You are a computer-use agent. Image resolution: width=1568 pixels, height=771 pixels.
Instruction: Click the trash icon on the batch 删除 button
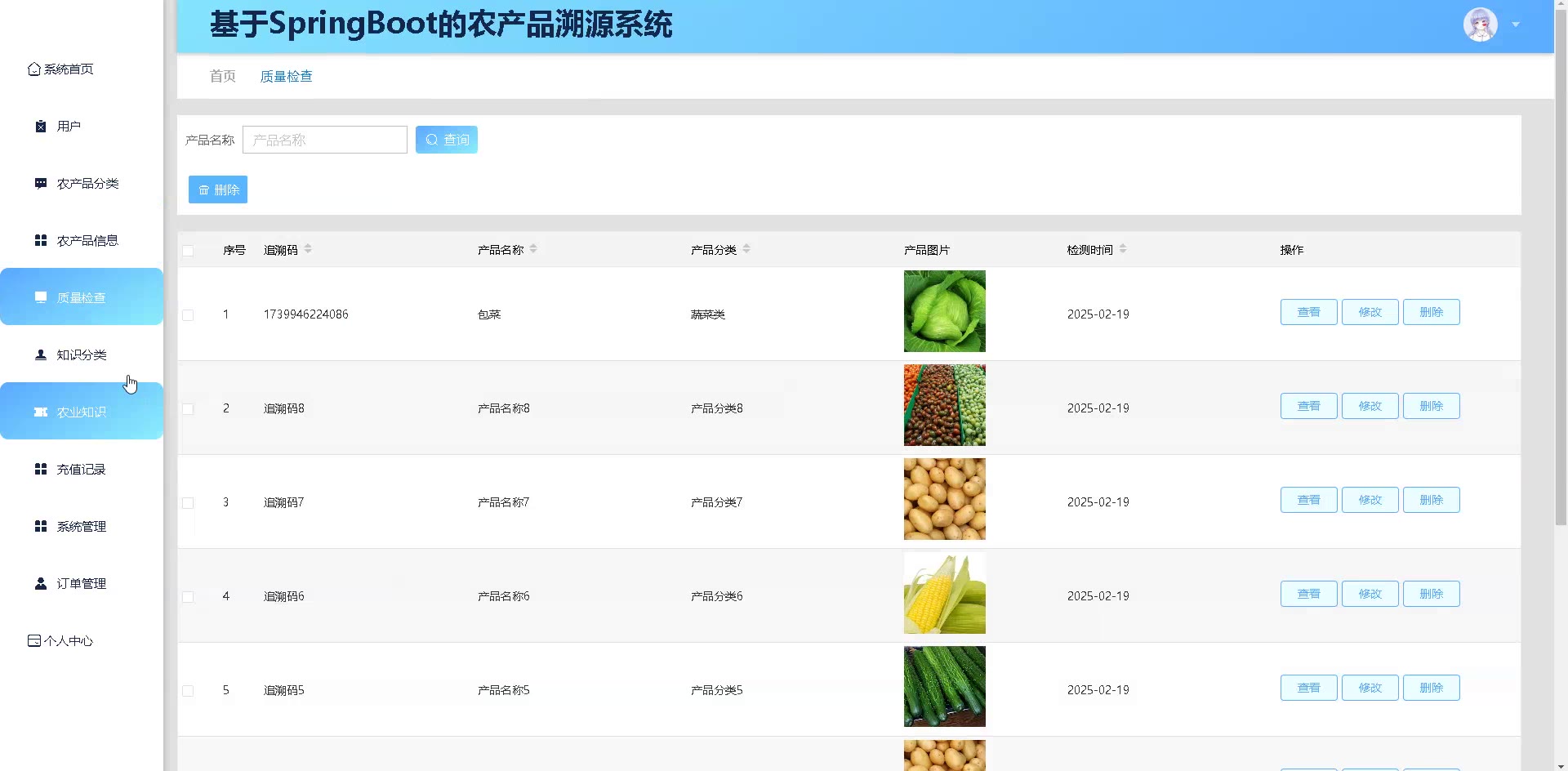[x=204, y=190]
